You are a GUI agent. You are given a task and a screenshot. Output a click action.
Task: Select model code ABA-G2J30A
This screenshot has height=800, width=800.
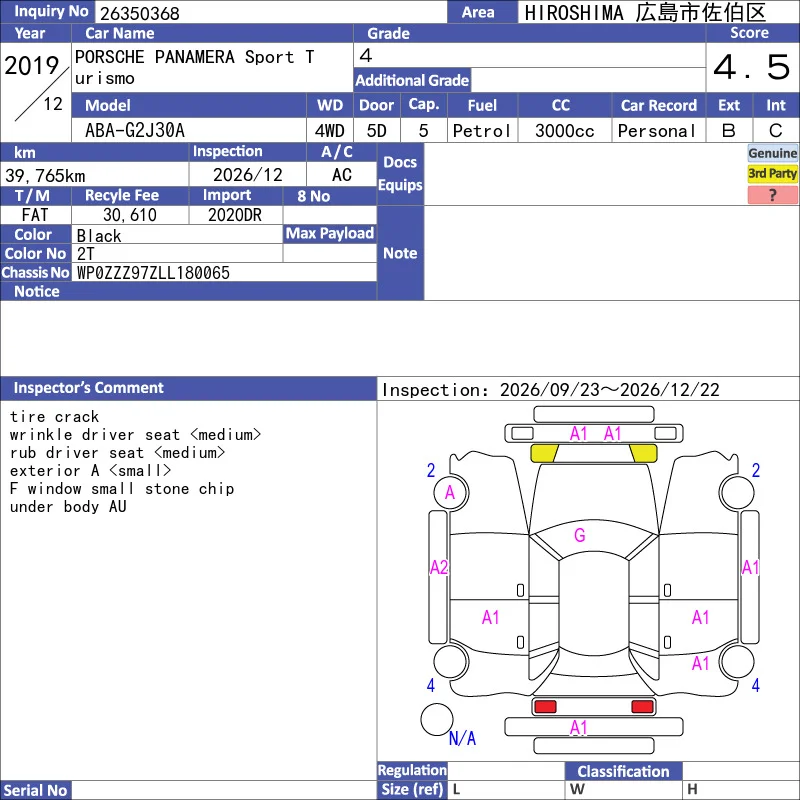point(135,131)
